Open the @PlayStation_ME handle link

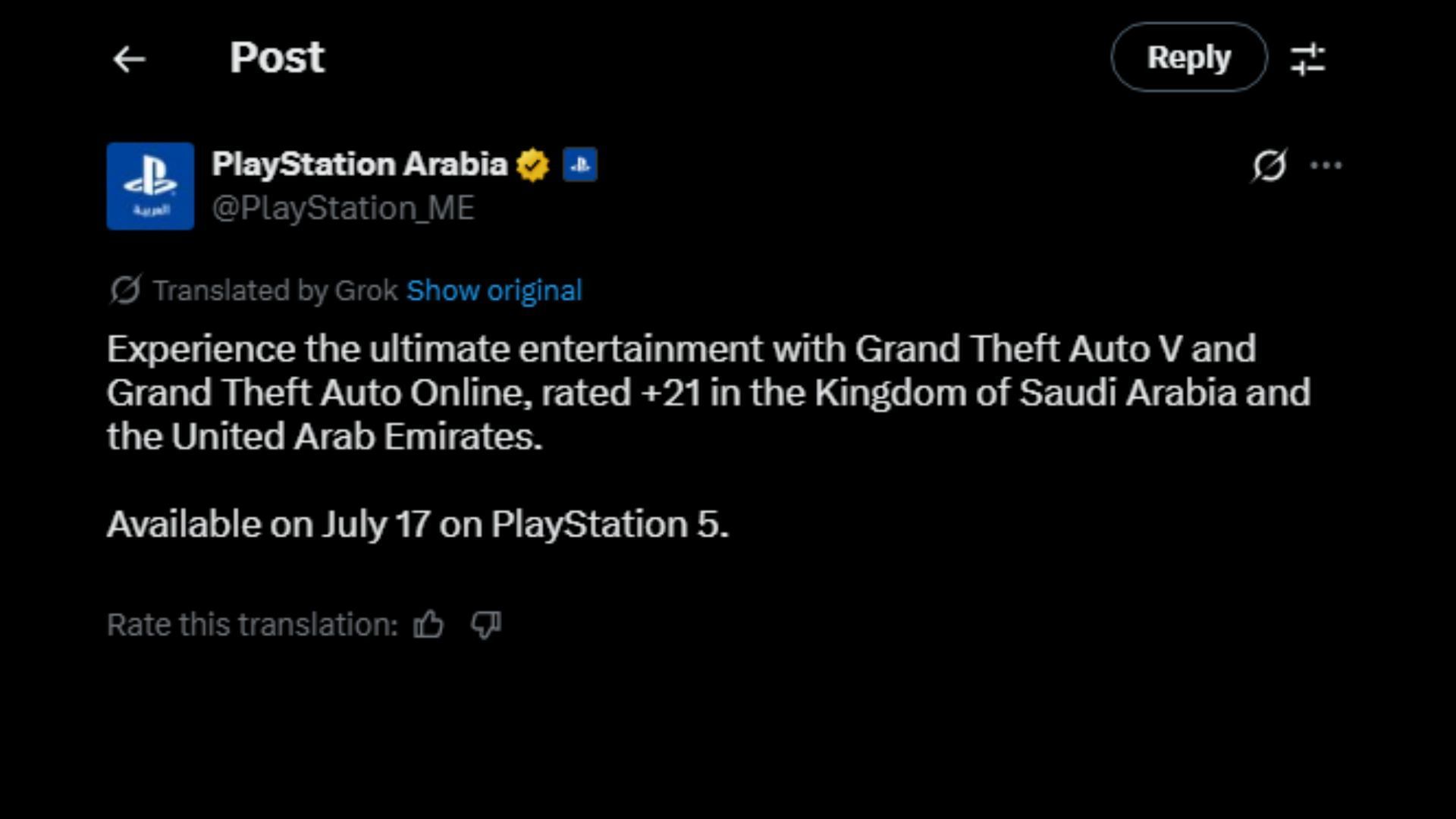tap(343, 209)
